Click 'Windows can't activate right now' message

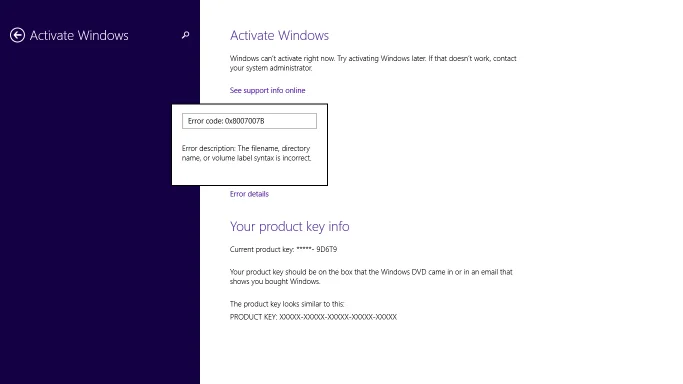click(373, 63)
